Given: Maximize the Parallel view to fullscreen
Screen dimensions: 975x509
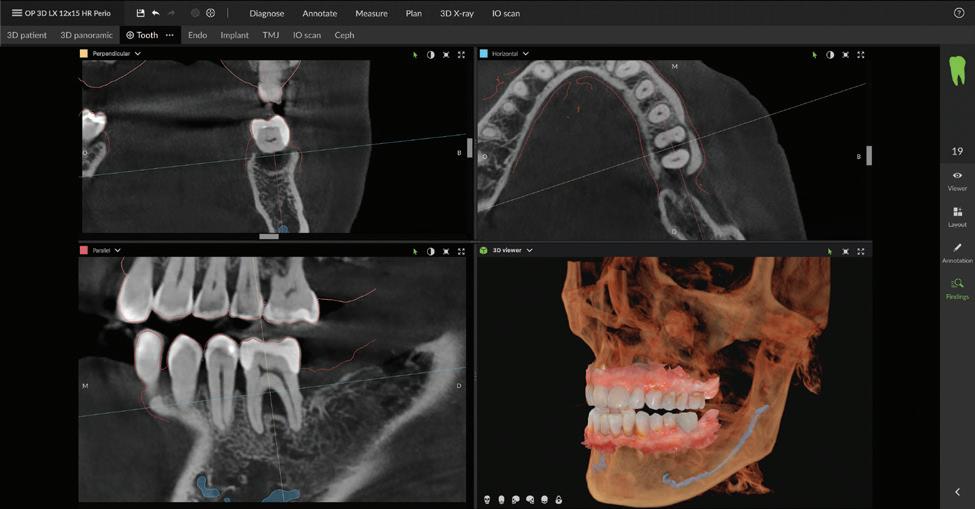Looking at the screenshot, I should click(461, 252).
